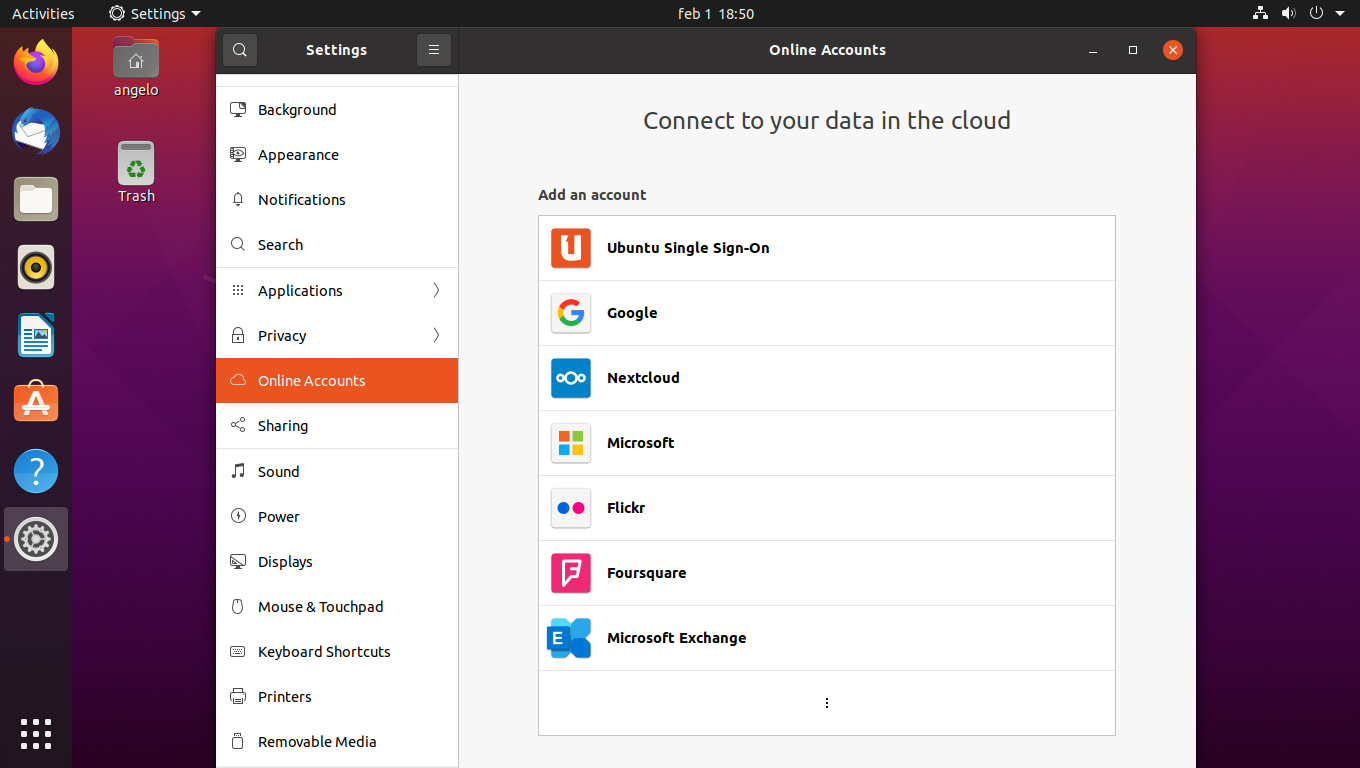Open the system menu dropdown arrow
1360x768 pixels.
[1340, 14]
